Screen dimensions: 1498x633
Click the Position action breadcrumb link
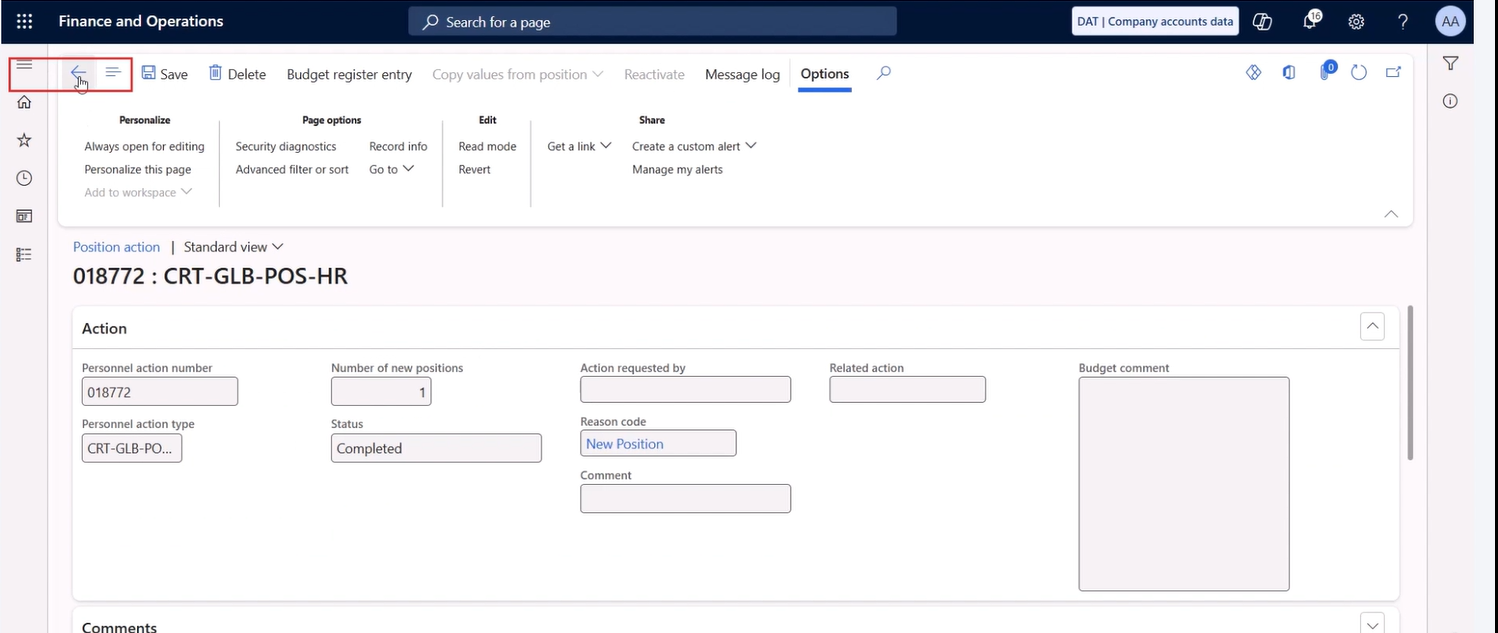pos(116,247)
